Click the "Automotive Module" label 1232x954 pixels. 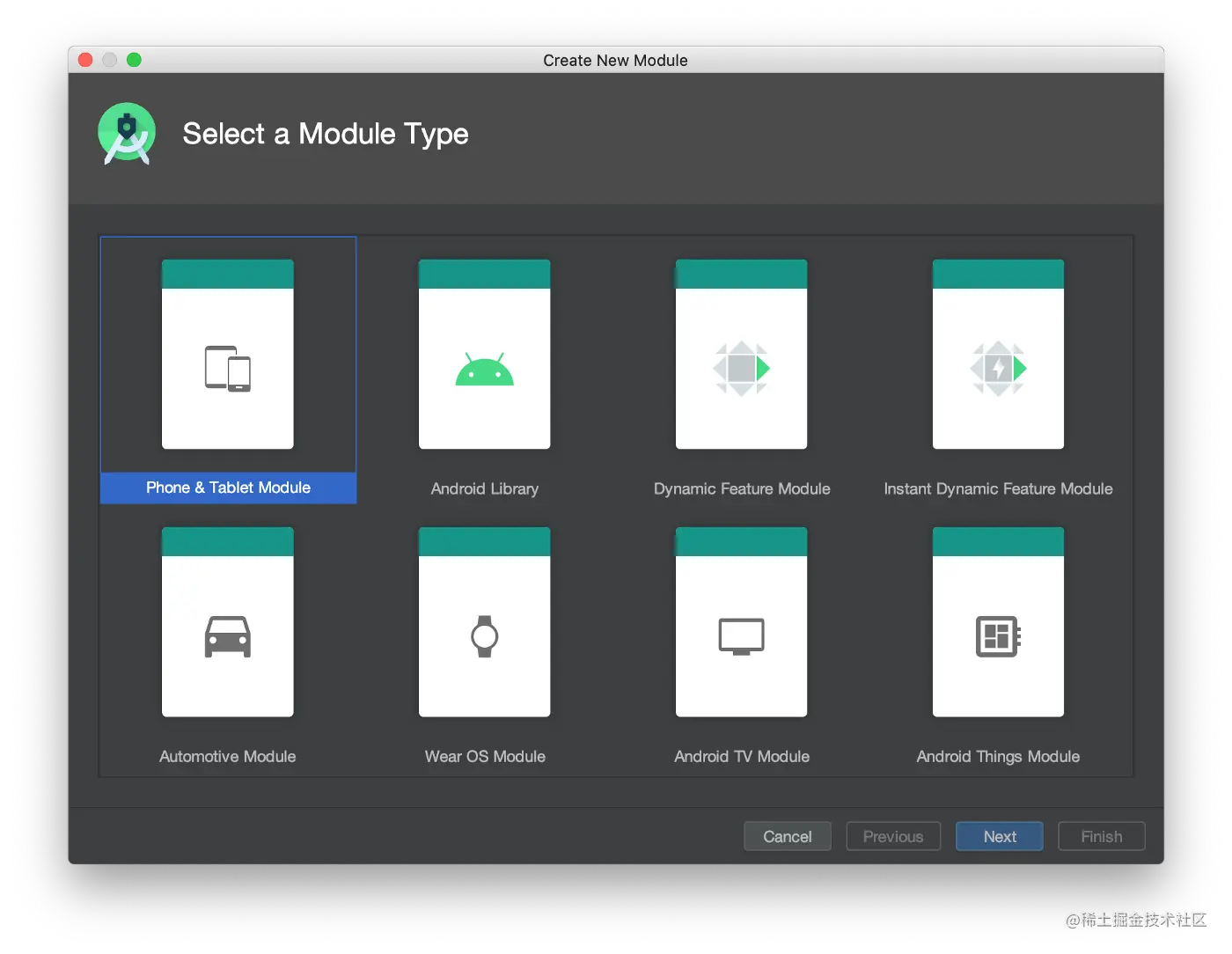pyautogui.click(x=228, y=756)
